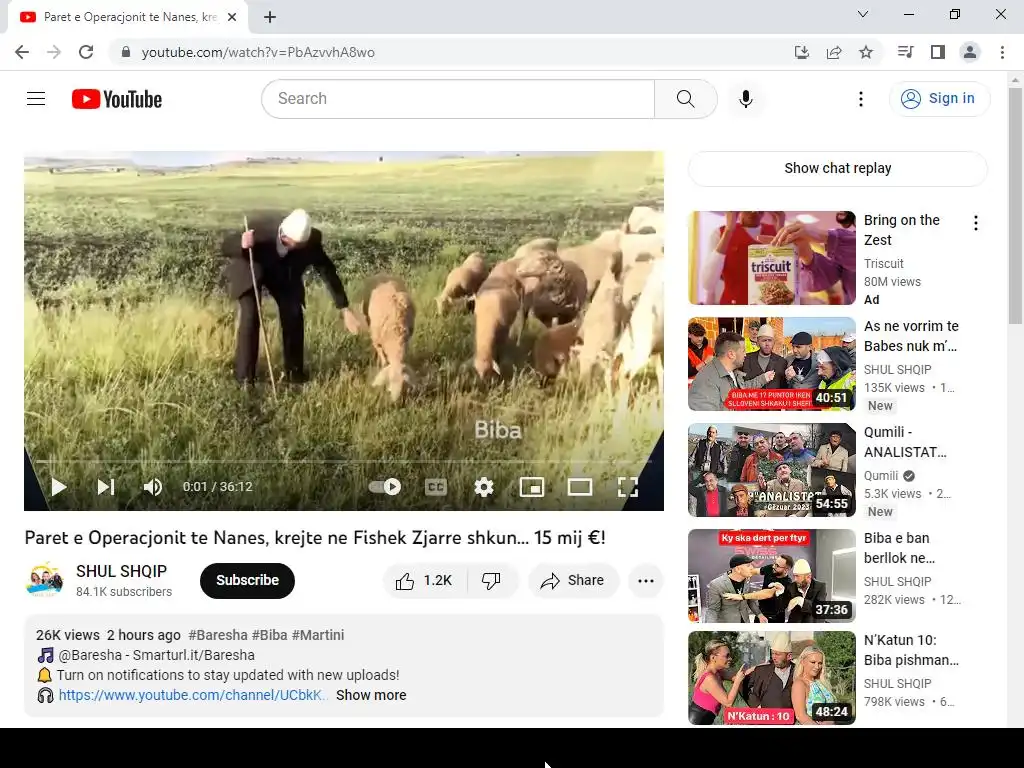Subscribe to SHUL SHQIP channel

tap(248, 581)
